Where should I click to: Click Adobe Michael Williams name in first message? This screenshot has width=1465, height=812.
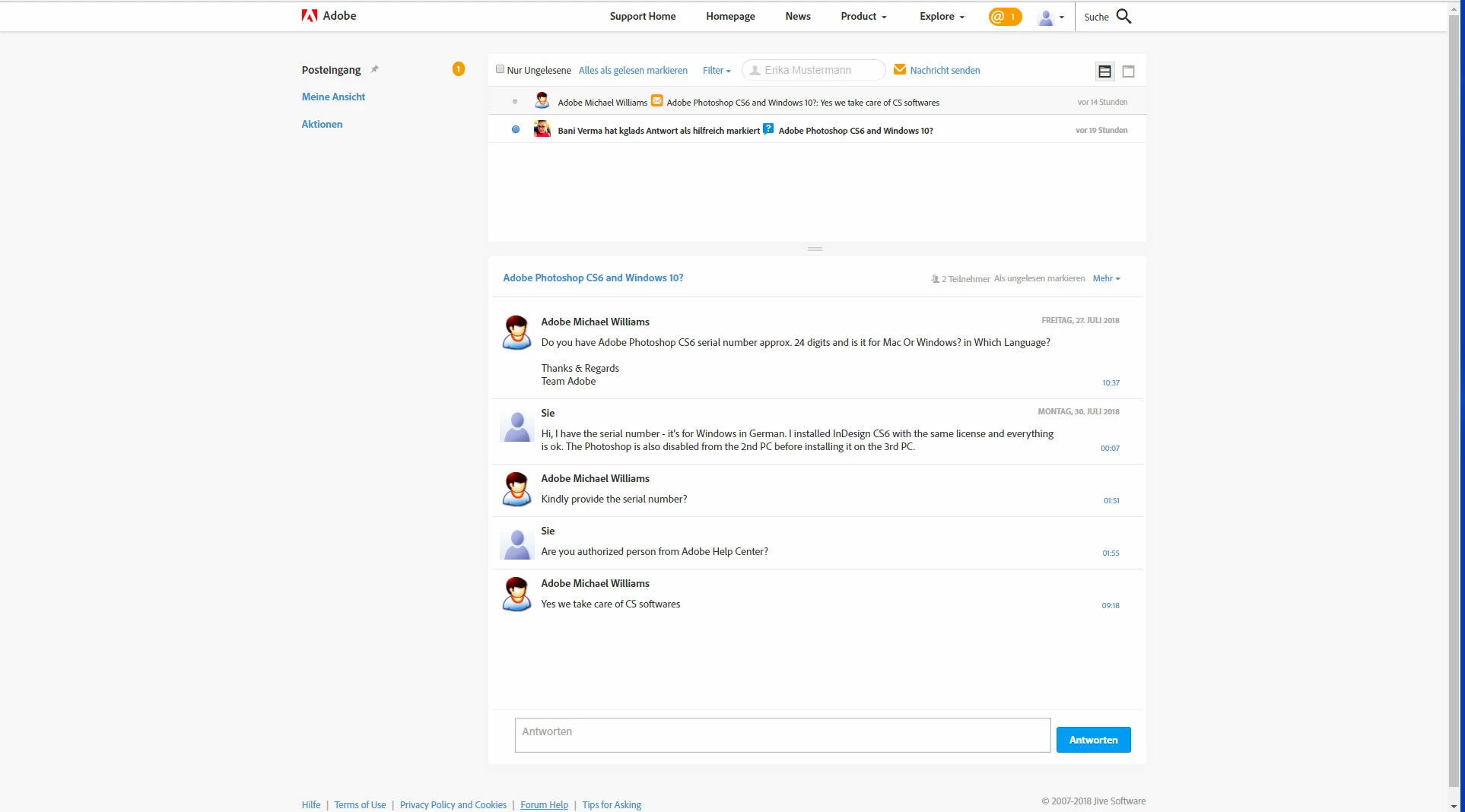596,322
